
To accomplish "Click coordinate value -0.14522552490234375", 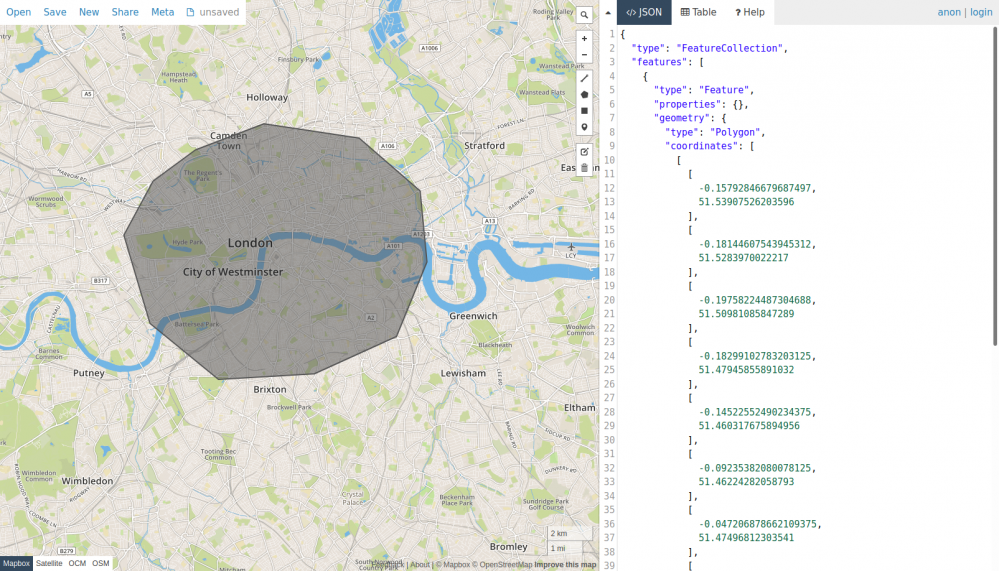I will (755, 413).
